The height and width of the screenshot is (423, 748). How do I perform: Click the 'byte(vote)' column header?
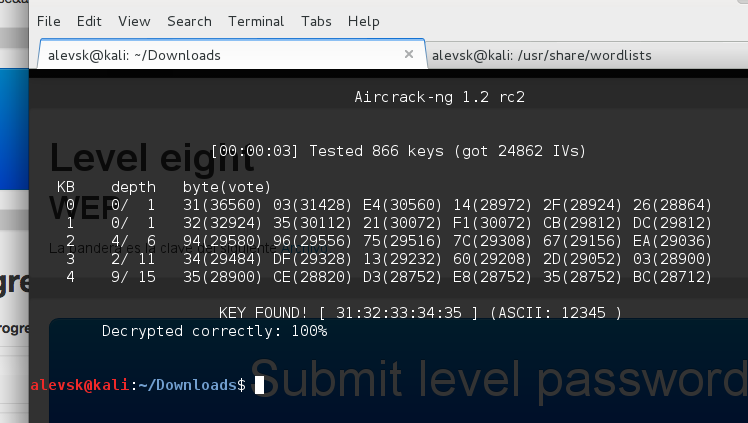tap(227, 187)
